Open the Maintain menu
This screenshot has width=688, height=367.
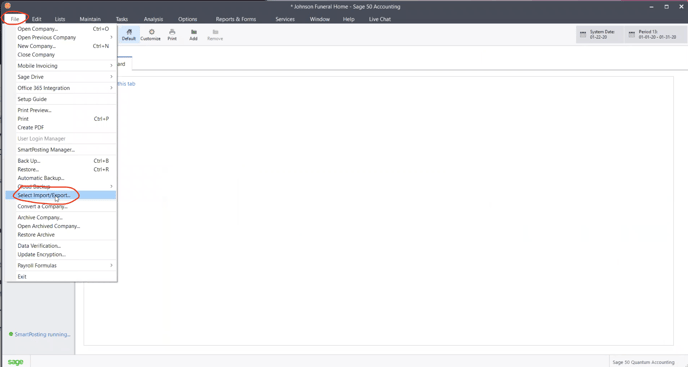coord(90,19)
